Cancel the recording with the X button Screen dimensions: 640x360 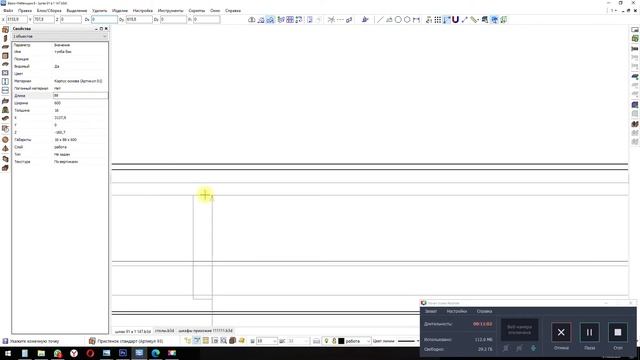tap(561, 332)
